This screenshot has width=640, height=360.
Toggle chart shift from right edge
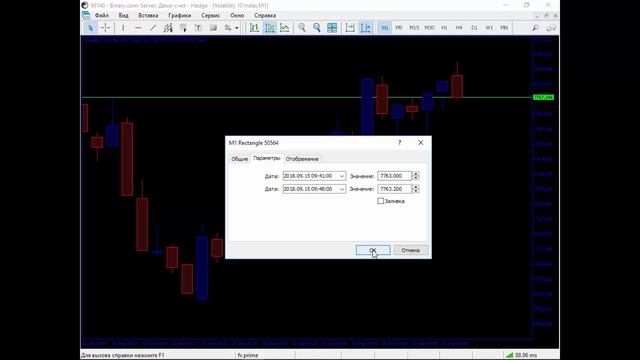(365, 28)
